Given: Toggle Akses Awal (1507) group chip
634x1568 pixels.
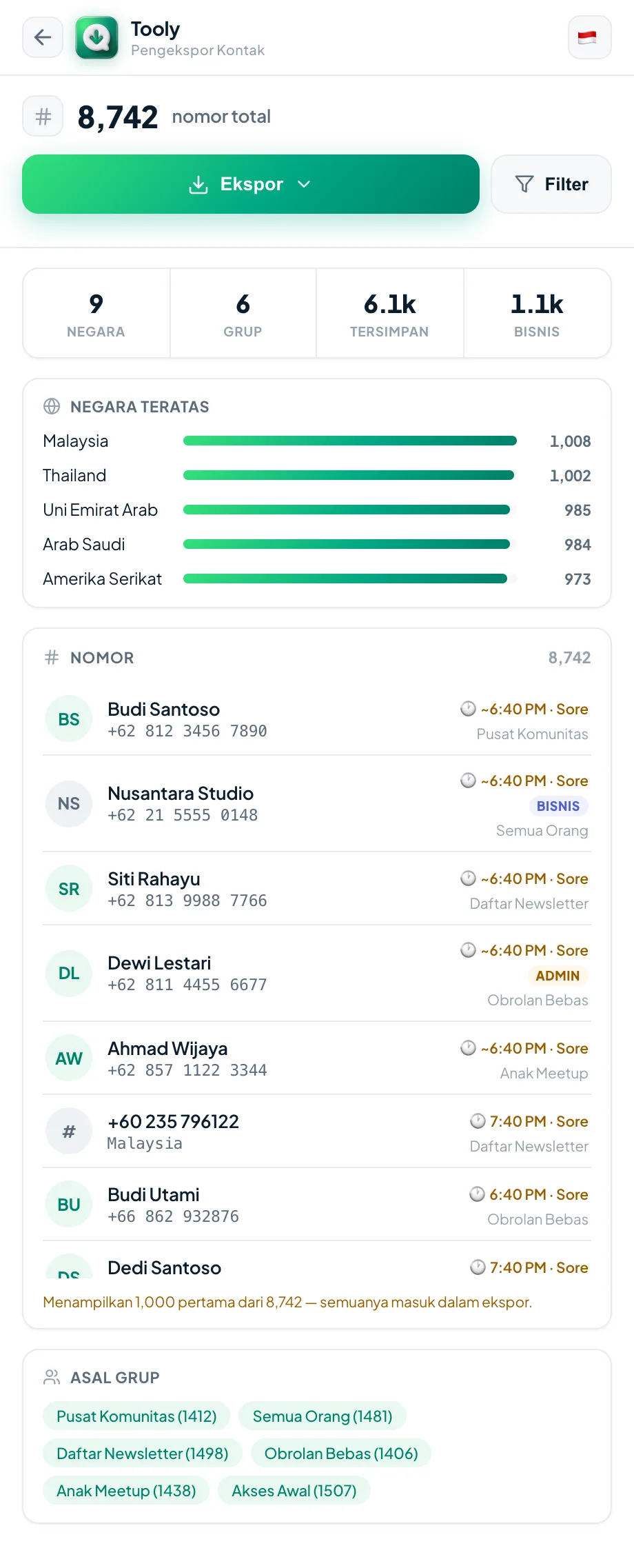Looking at the screenshot, I should point(294,1490).
